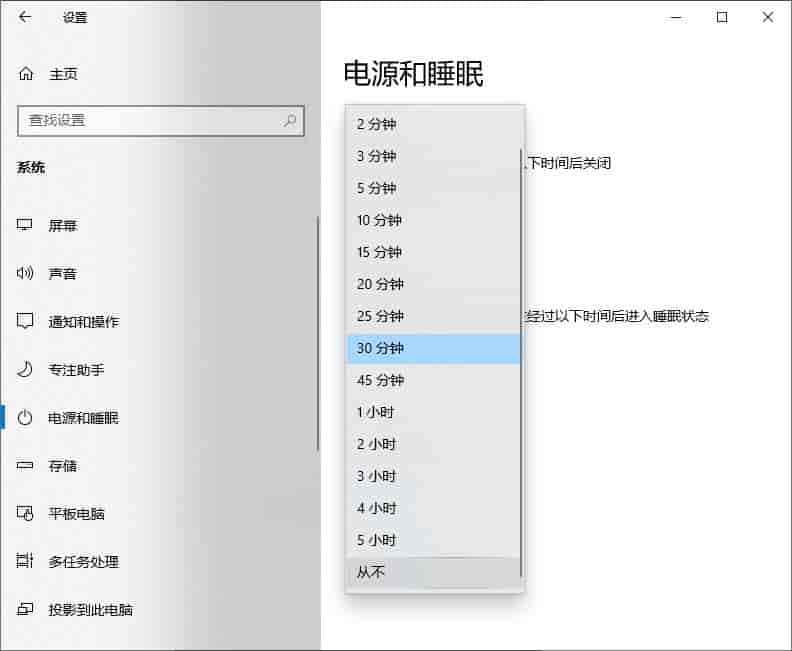Select the 存储 storage icon
This screenshot has height=651, width=792.
[x=25, y=465]
